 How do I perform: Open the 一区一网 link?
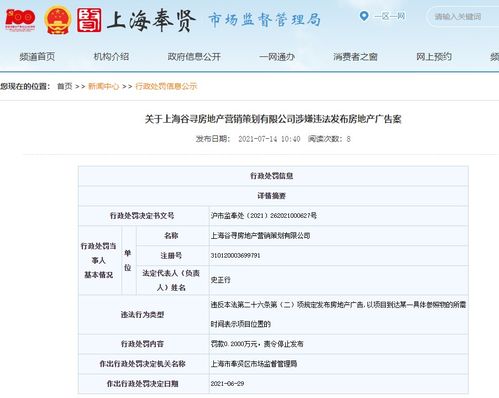coord(389,16)
